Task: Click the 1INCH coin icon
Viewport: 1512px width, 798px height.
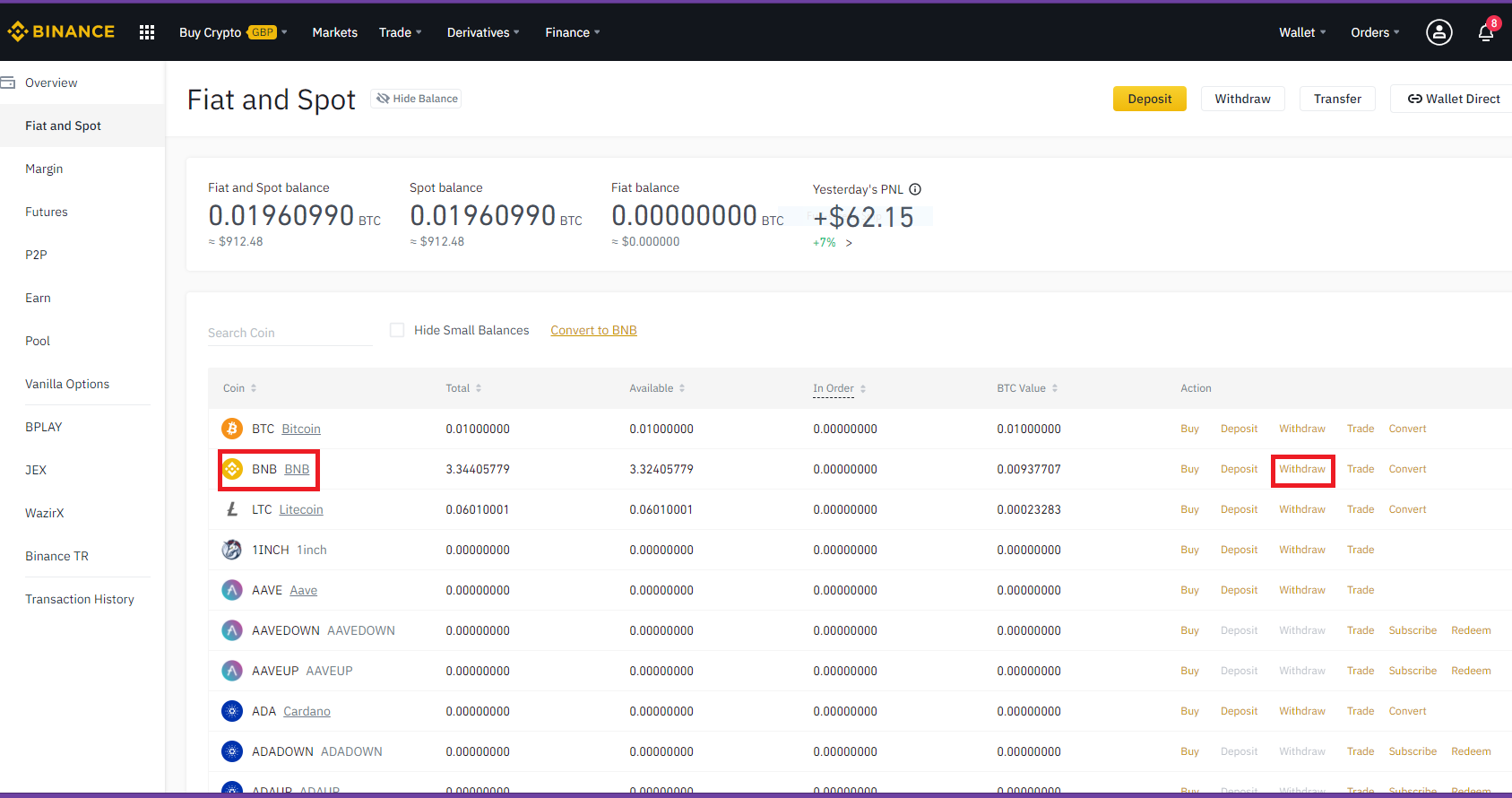Action: coord(232,550)
